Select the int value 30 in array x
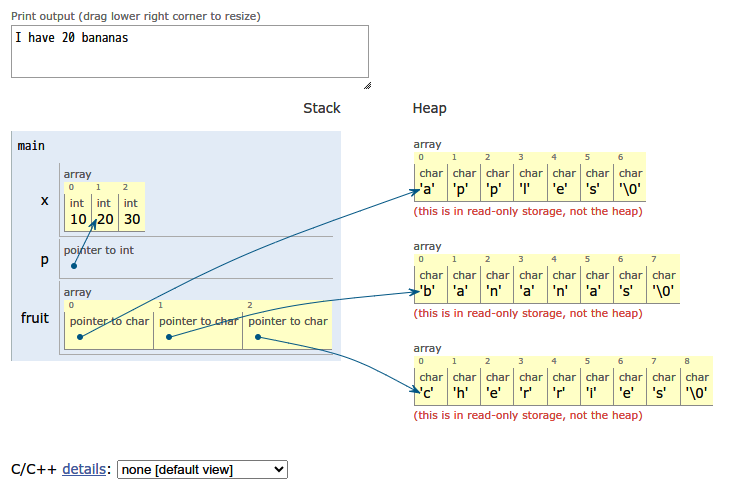 (131, 219)
